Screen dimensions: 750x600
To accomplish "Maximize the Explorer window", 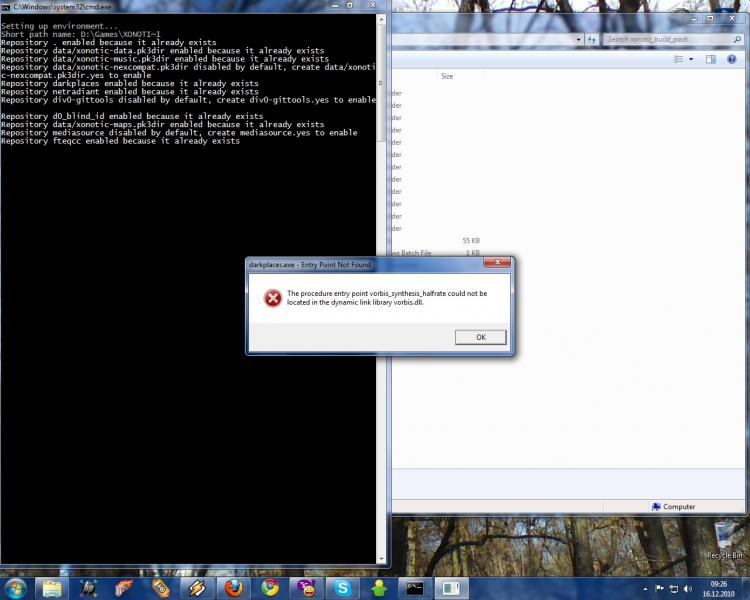I will (710, 19).
